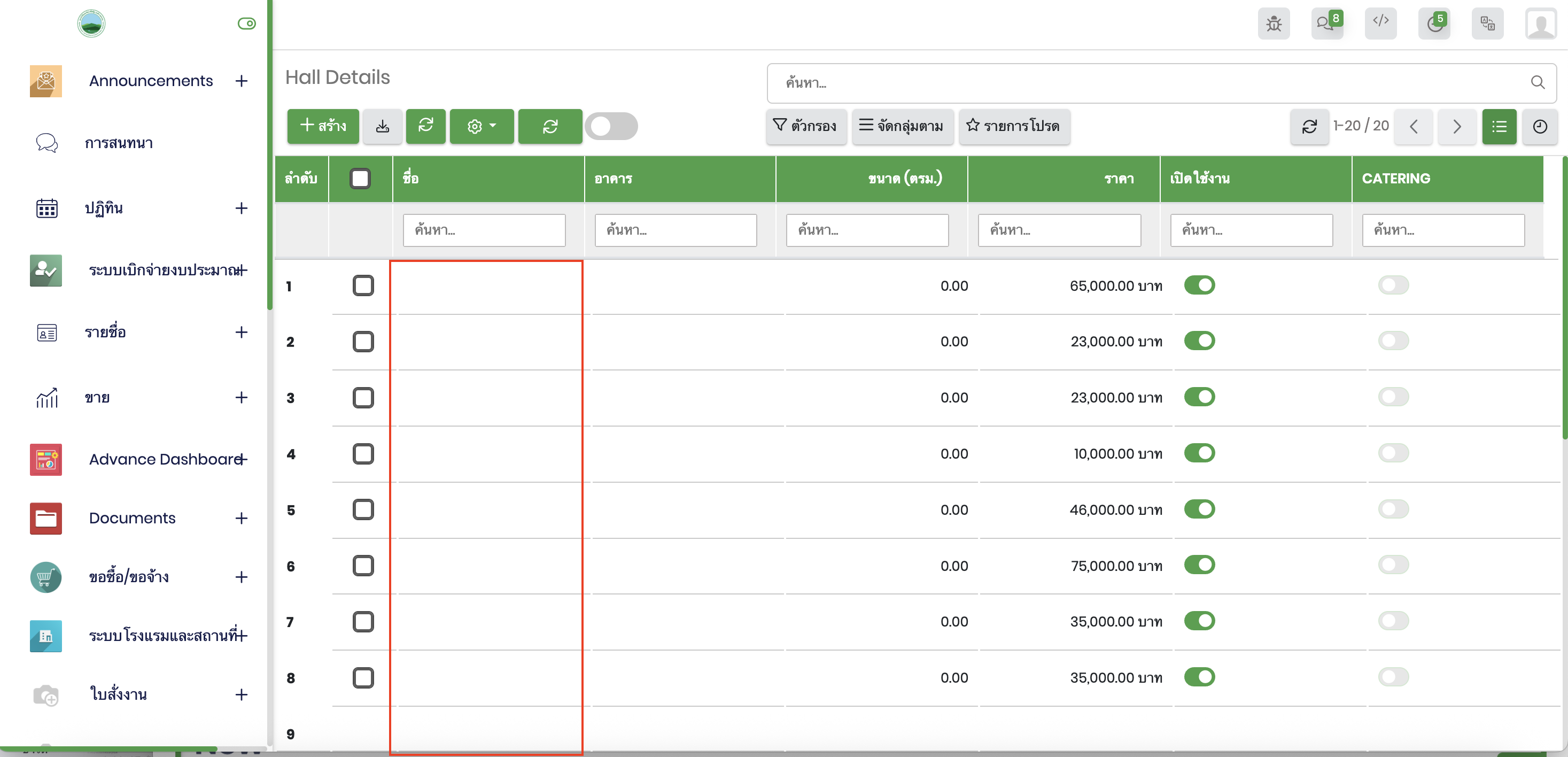
Task: Turn off the active switch in row 3
Action: click(x=1199, y=397)
